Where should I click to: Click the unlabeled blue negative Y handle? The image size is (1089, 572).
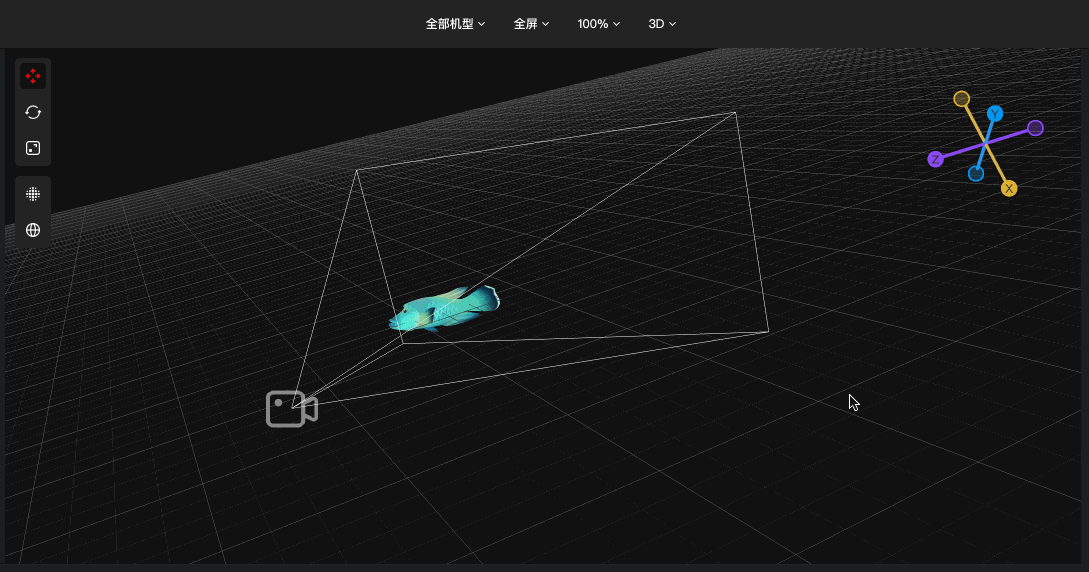click(x=976, y=174)
